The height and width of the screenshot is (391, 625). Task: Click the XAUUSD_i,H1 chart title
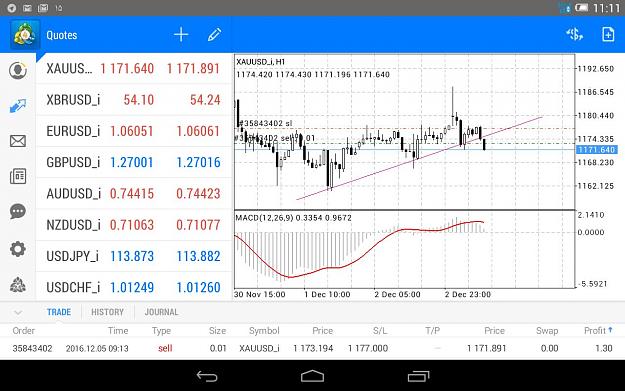click(260, 62)
